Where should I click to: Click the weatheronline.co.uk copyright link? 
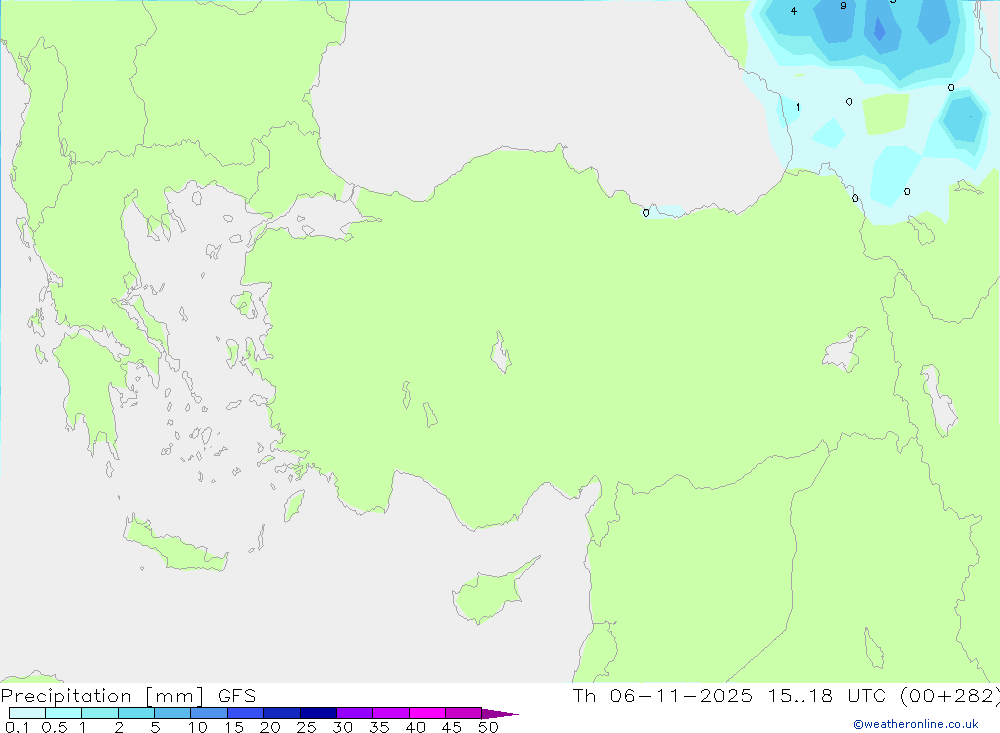click(x=916, y=724)
